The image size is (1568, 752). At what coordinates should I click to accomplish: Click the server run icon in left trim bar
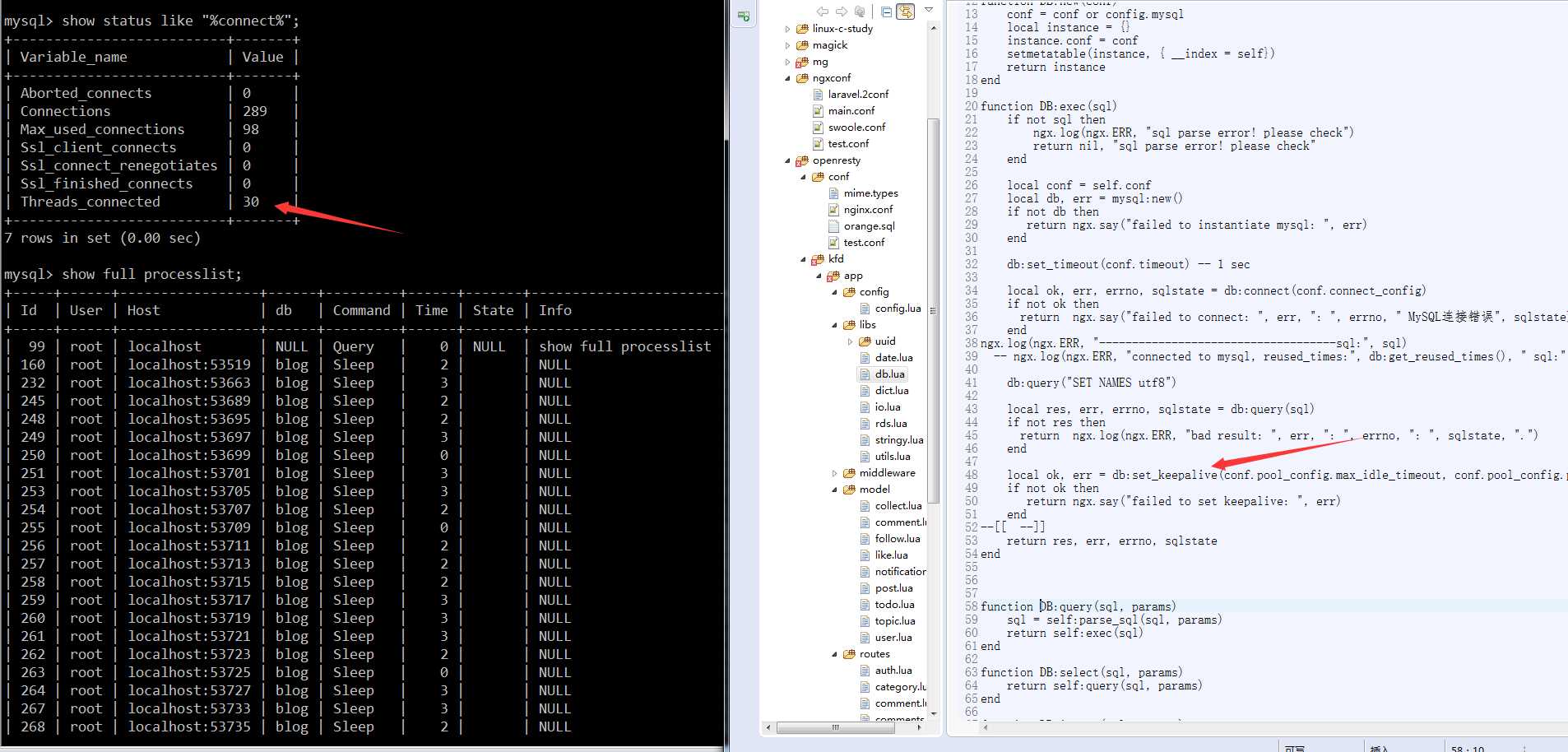click(x=744, y=16)
